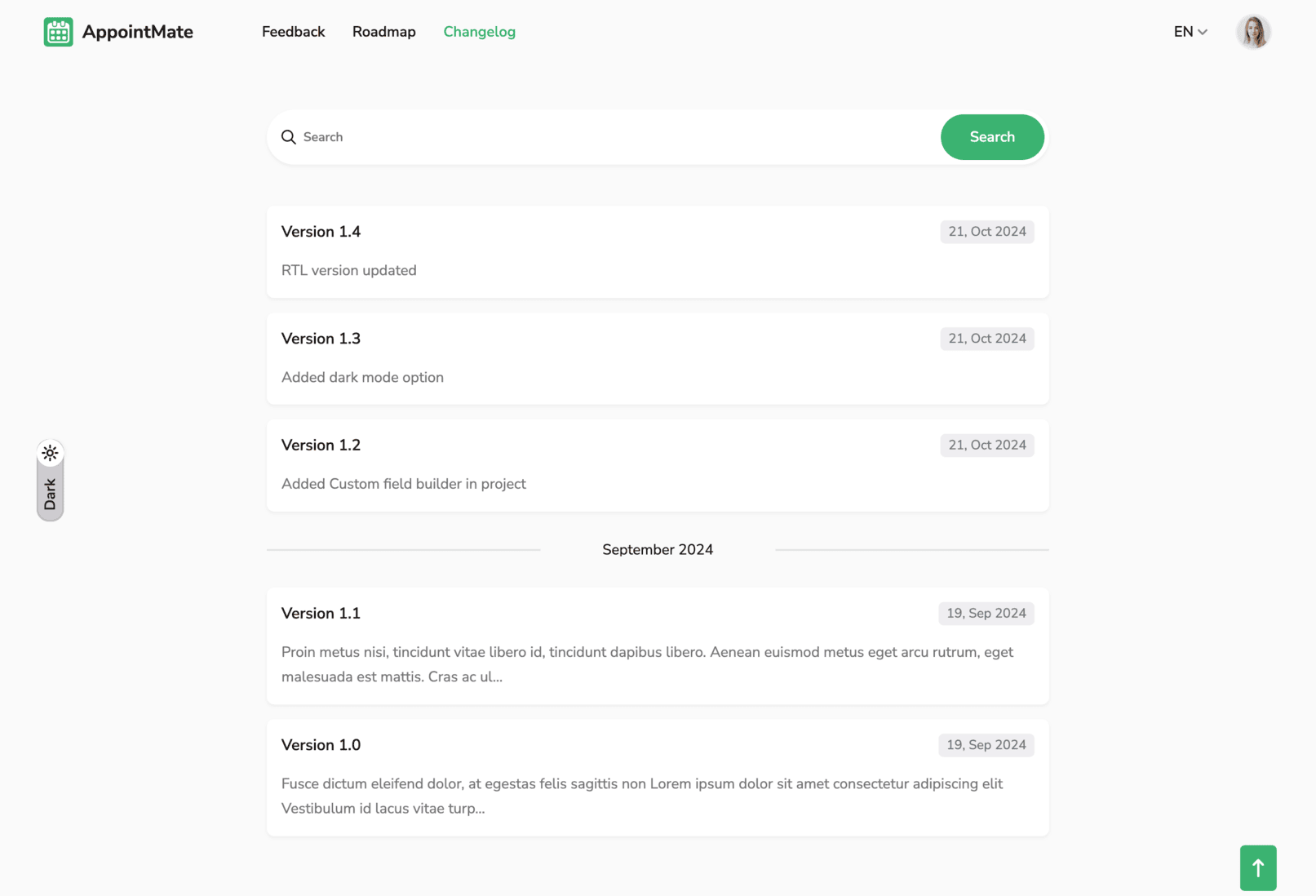Open the Version 1.1 entry

tap(658, 645)
